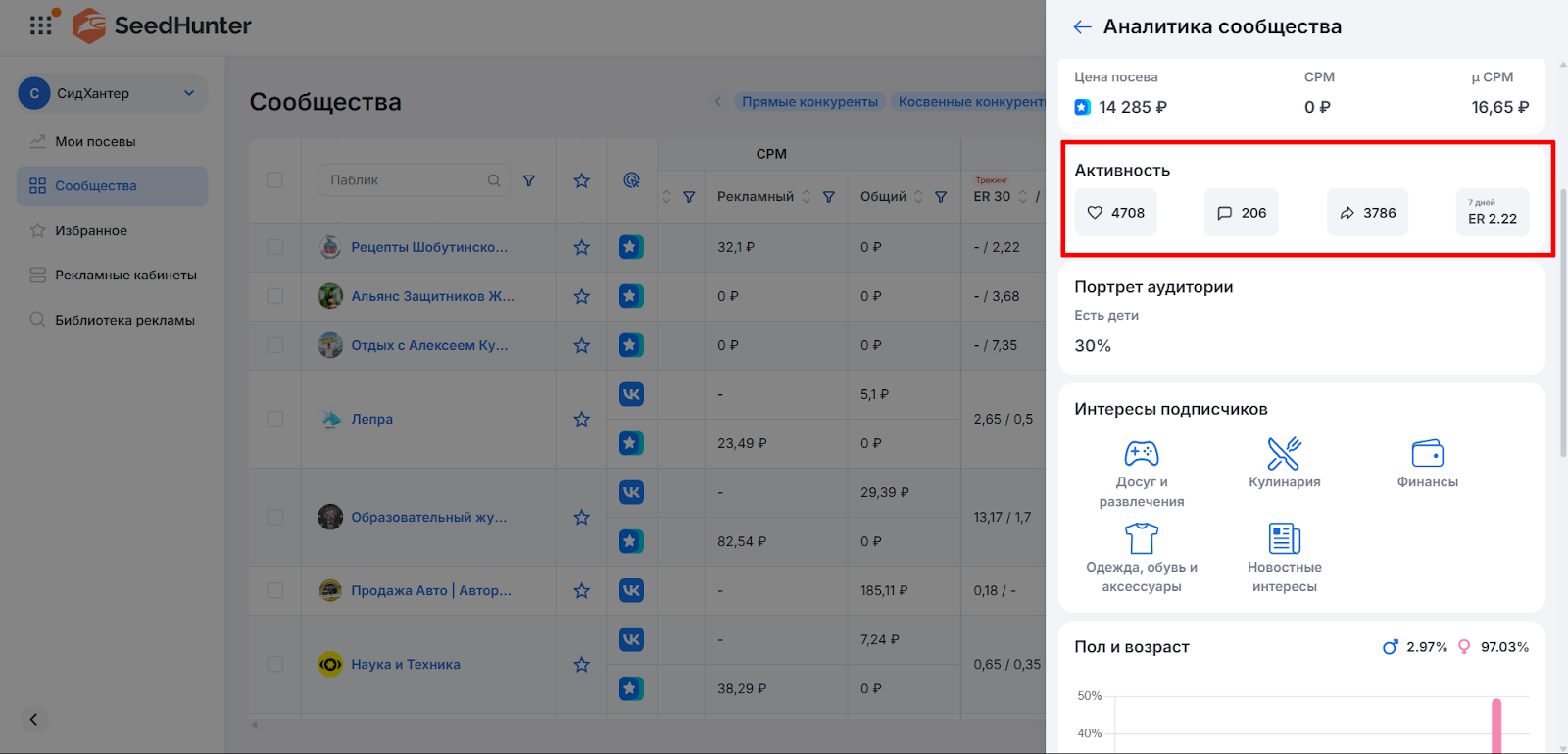Image resolution: width=1568 pixels, height=754 pixels.
Task: Click the shares counter showing 3786
Action: click(x=1367, y=213)
